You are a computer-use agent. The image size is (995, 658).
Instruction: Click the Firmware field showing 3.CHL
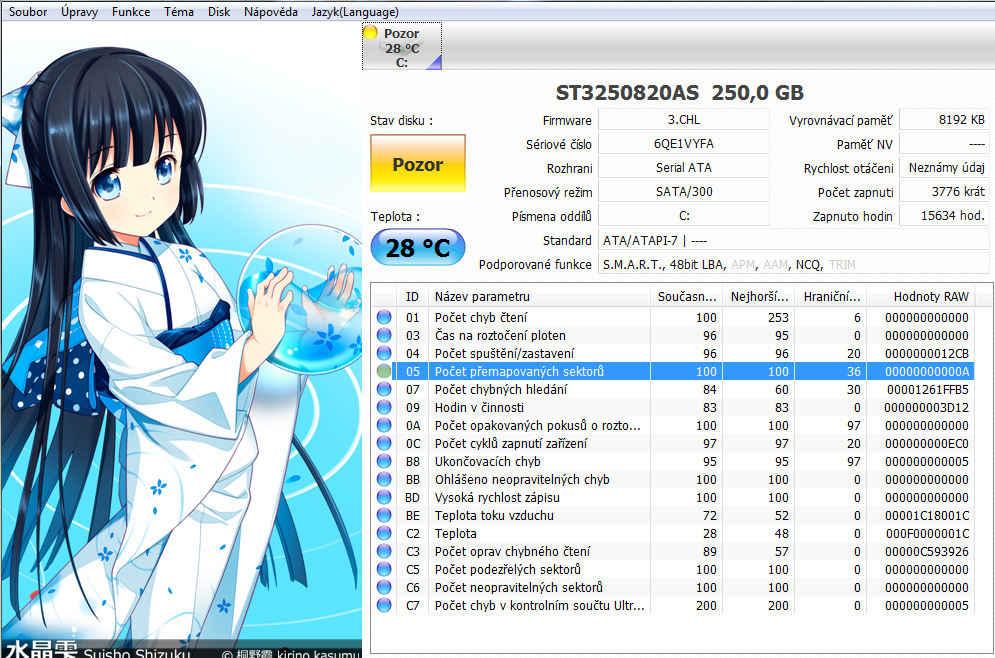(684, 120)
